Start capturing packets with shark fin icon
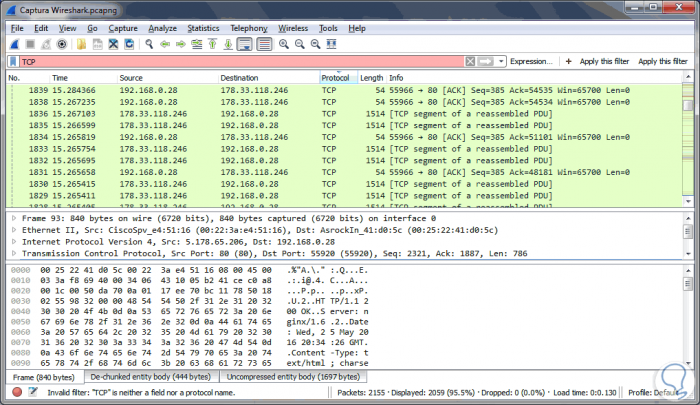The image size is (700, 405). point(15,44)
